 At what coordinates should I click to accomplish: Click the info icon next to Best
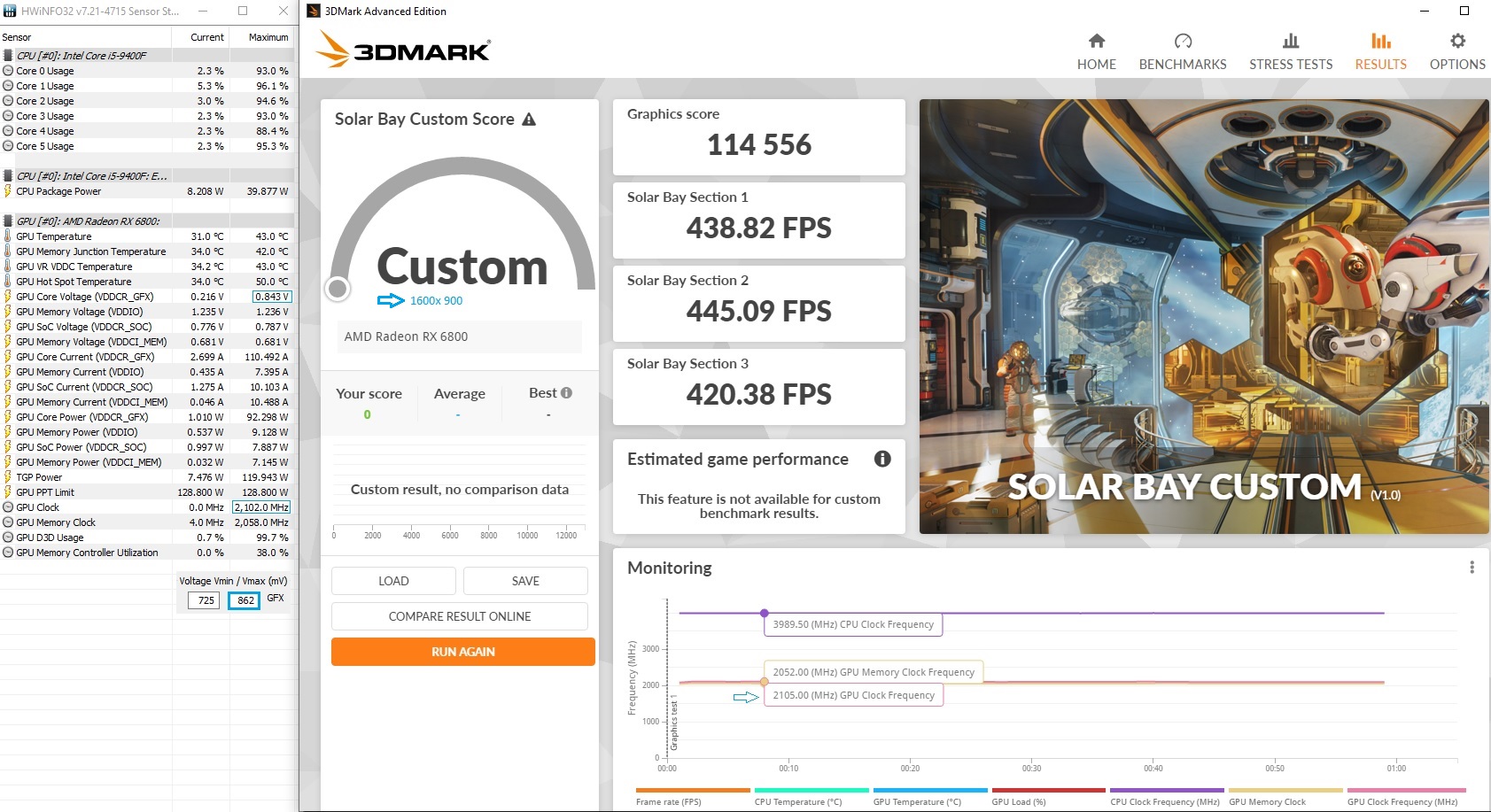point(566,393)
